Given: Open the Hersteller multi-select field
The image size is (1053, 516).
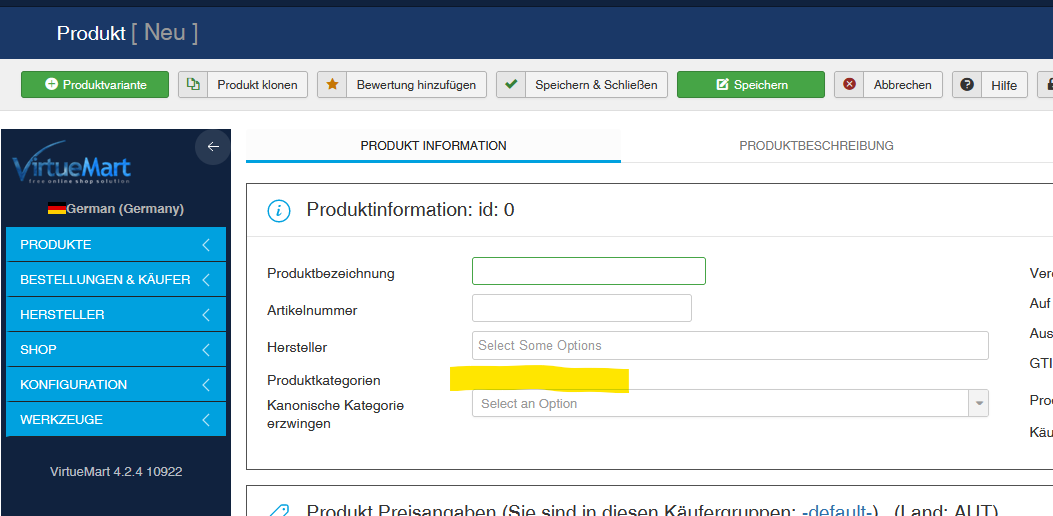Looking at the screenshot, I should pos(729,346).
